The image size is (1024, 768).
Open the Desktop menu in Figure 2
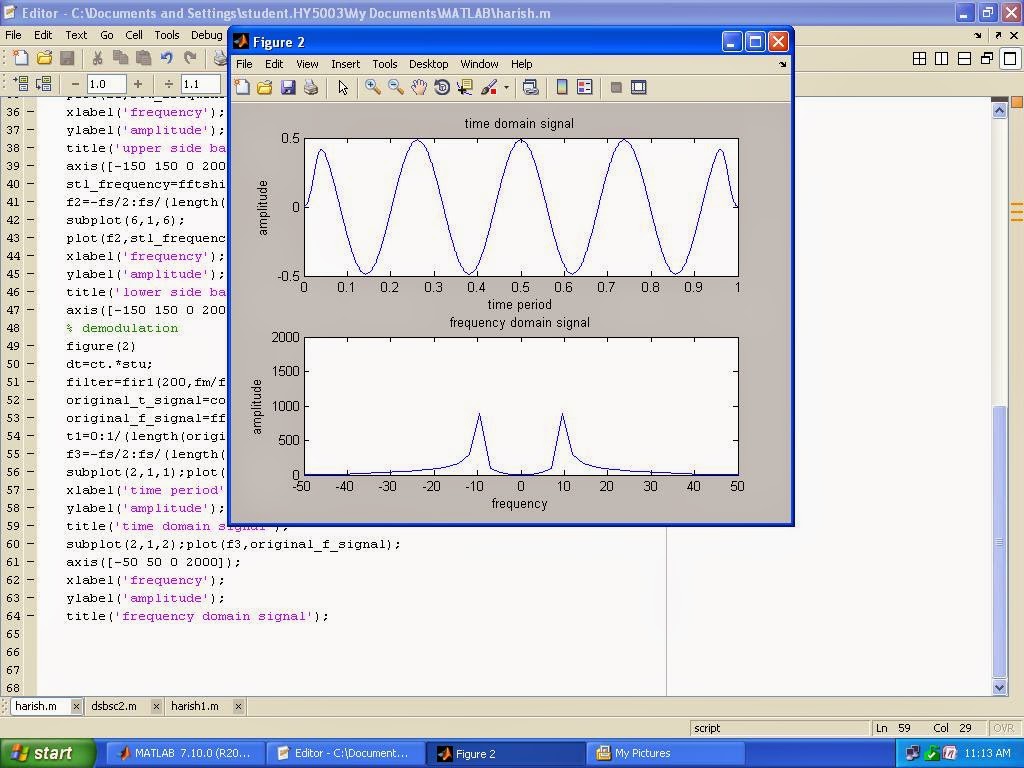428,63
